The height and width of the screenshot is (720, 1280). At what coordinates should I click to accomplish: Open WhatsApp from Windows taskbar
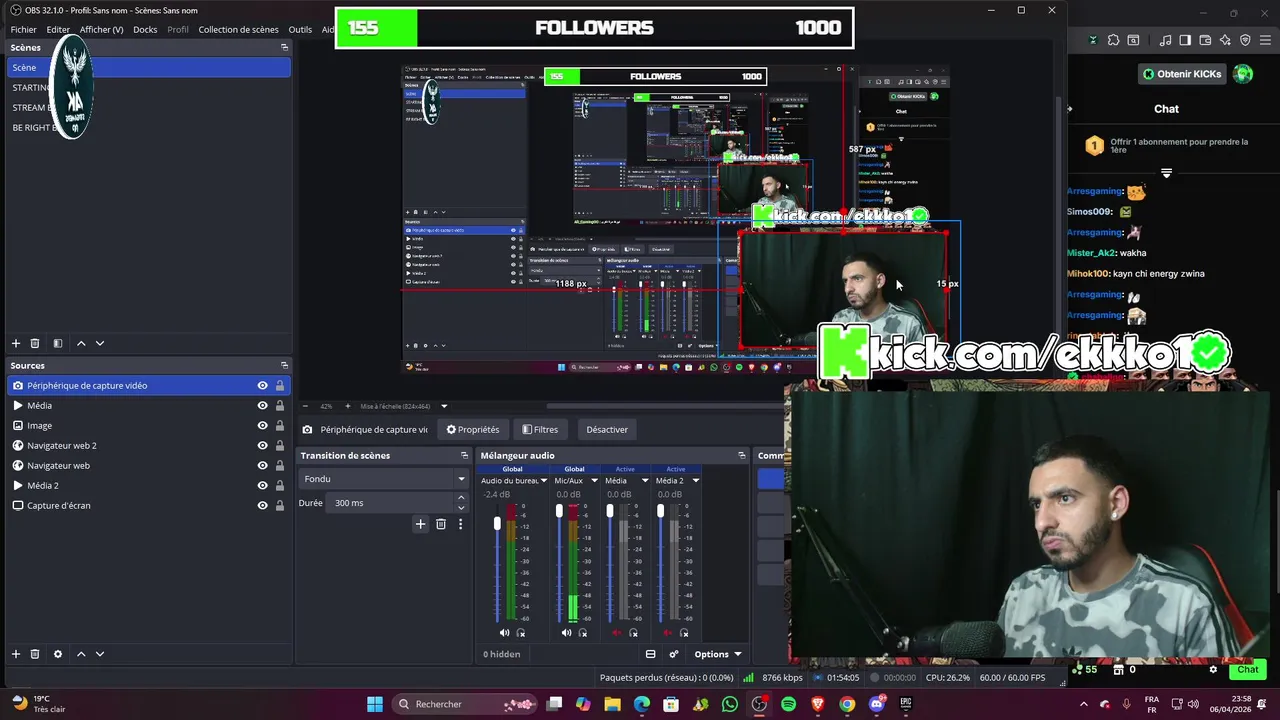point(730,704)
